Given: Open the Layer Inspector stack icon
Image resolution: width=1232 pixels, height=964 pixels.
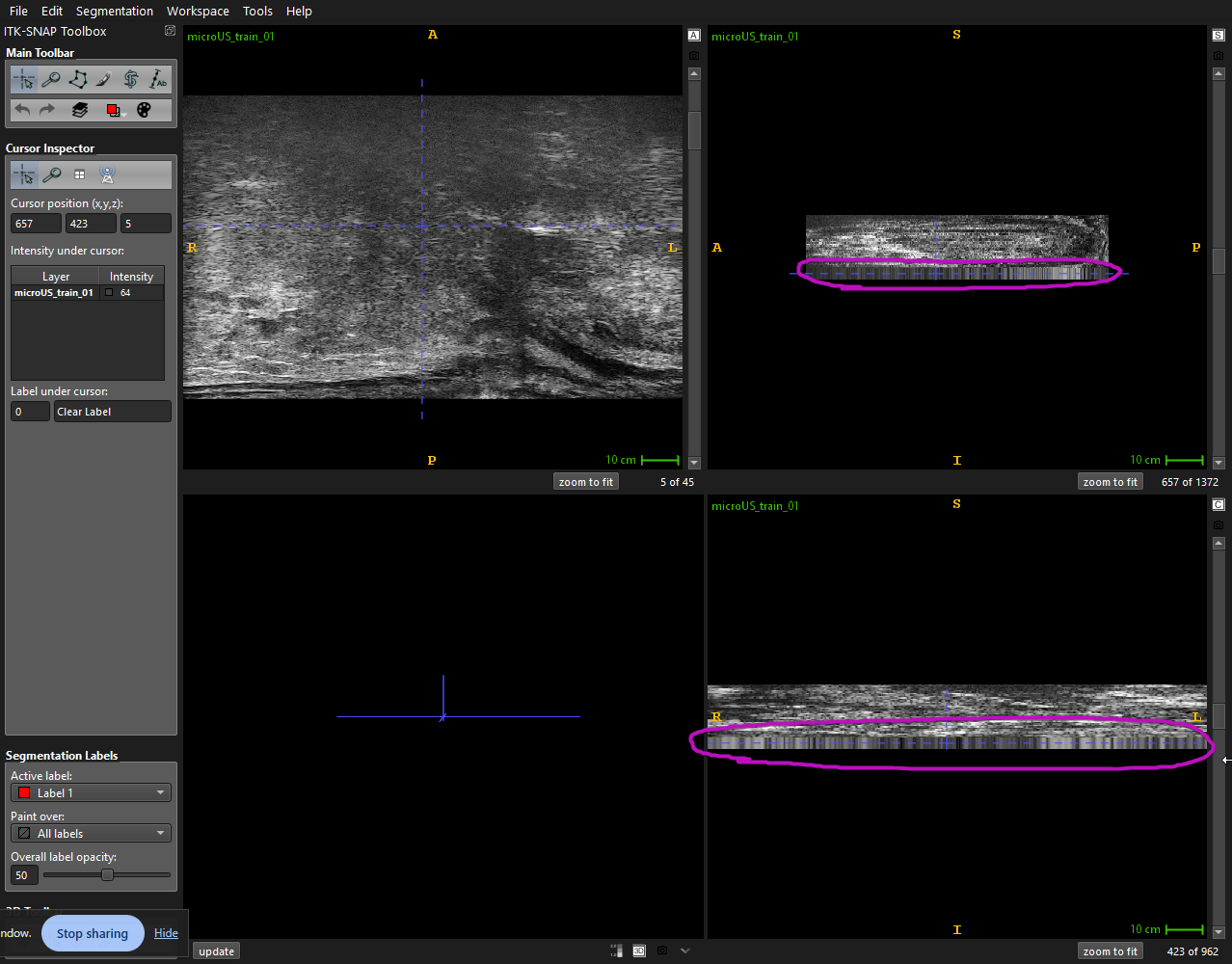Looking at the screenshot, I should point(80,110).
